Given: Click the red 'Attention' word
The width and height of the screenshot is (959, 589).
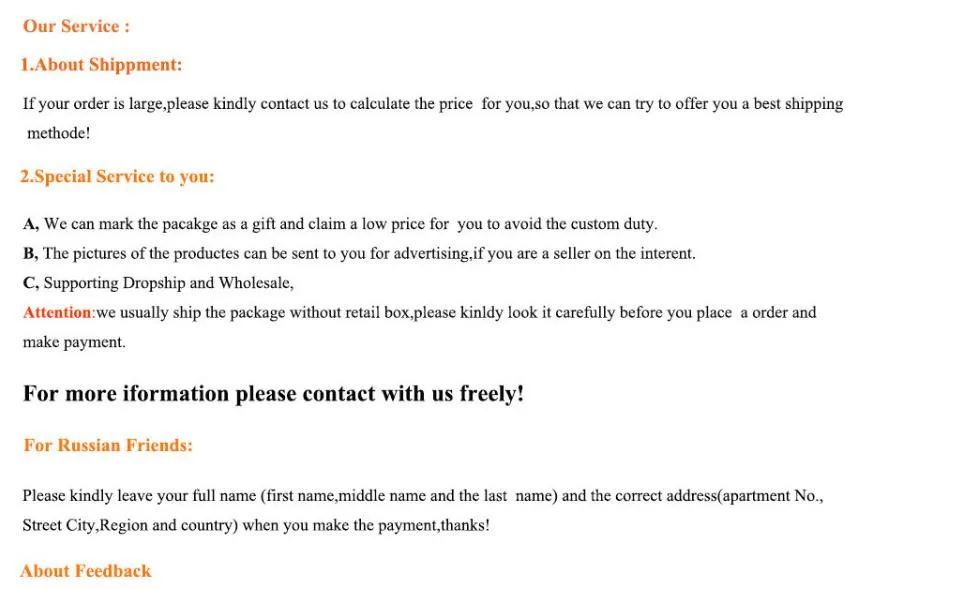Looking at the screenshot, I should click(x=57, y=313).
